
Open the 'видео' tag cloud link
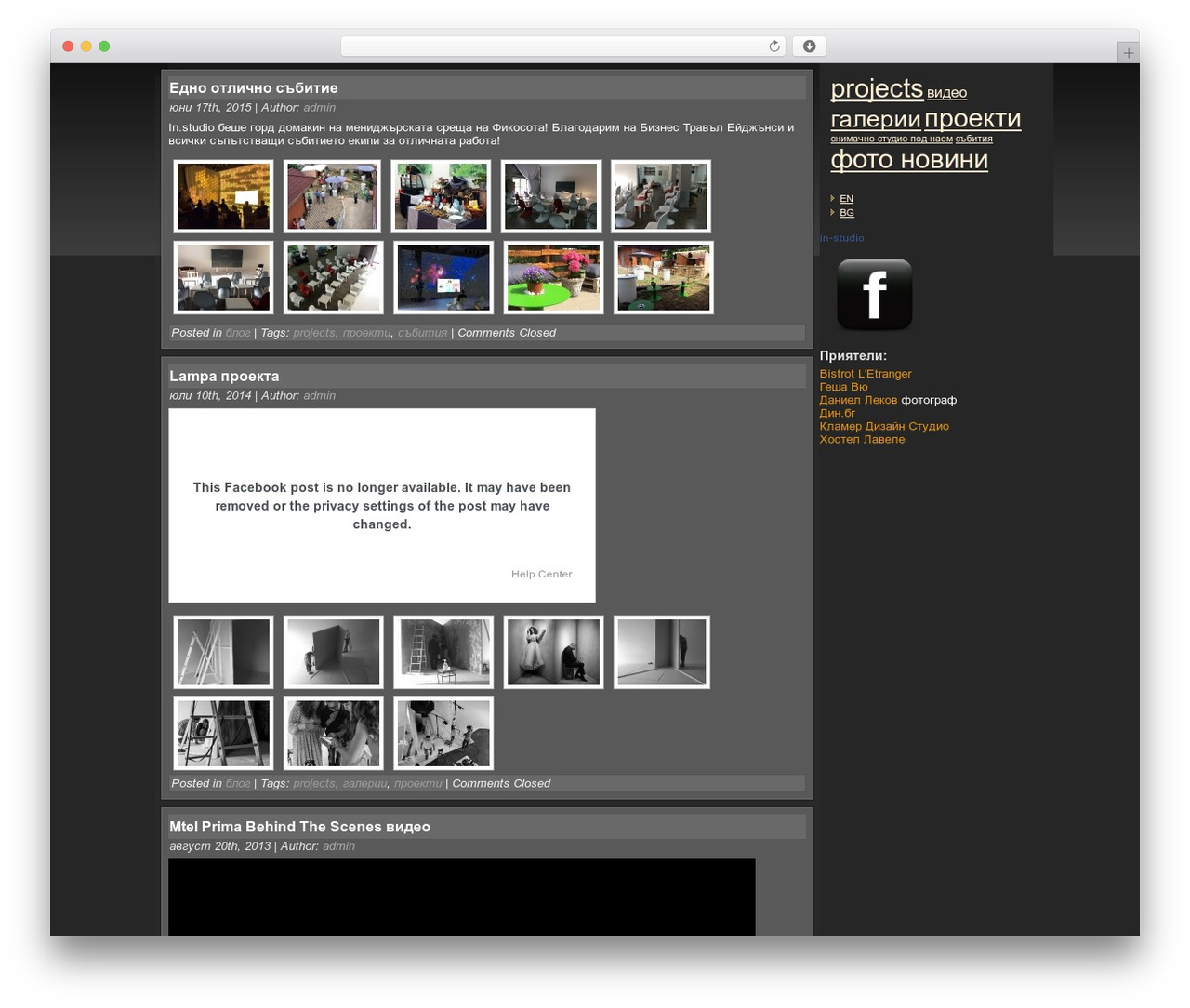click(946, 93)
